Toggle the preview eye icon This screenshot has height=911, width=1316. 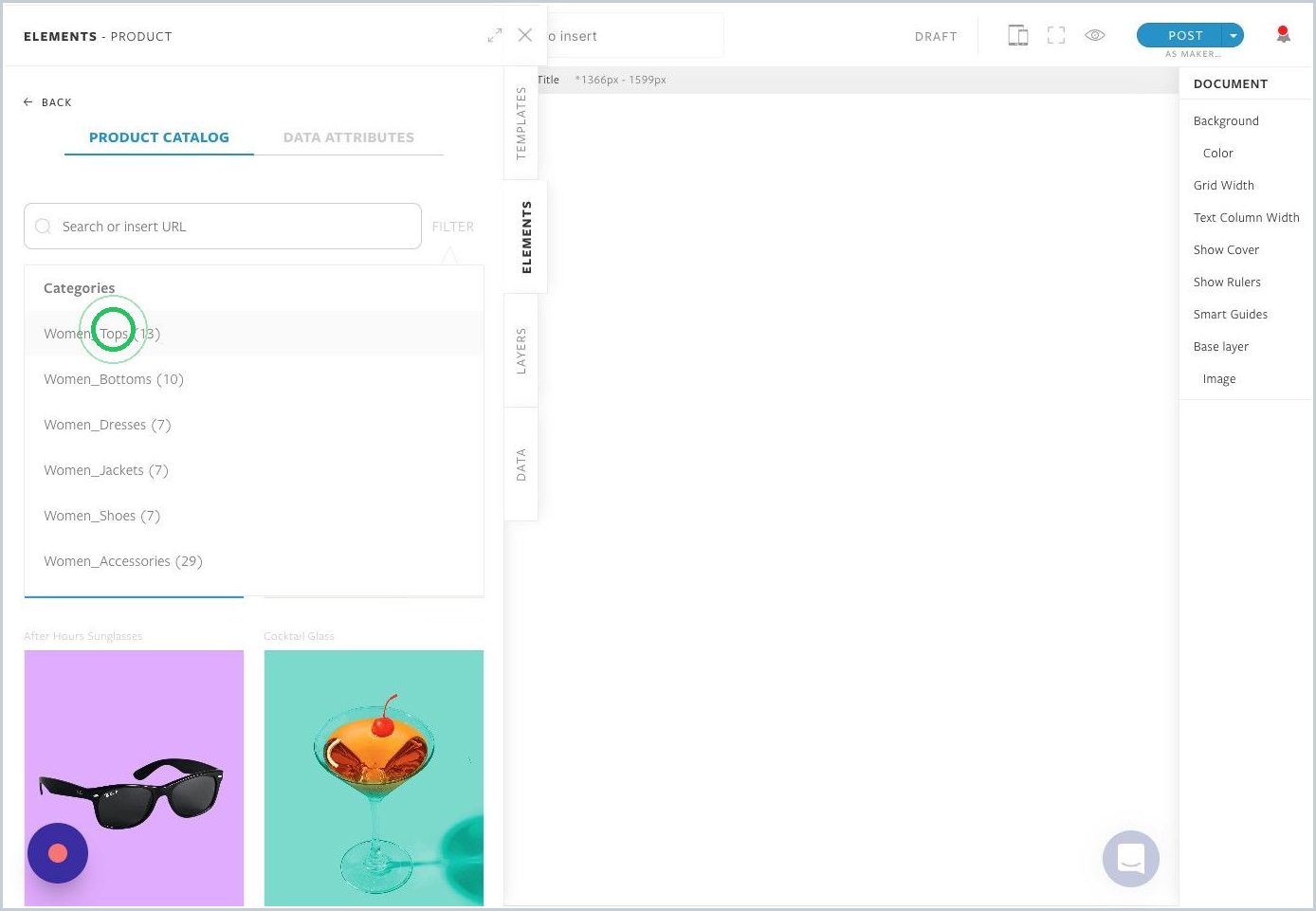click(1095, 35)
